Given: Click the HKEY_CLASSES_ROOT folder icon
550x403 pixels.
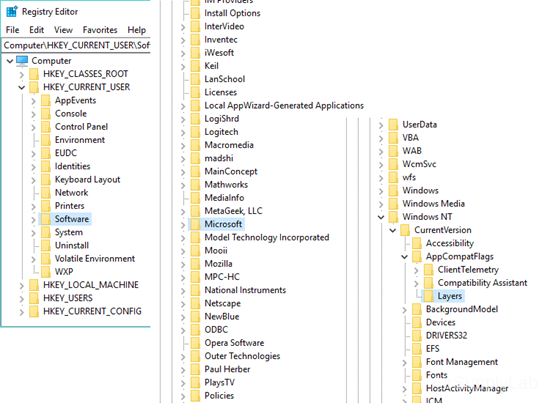Looking at the screenshot, I should pos(34,74).
